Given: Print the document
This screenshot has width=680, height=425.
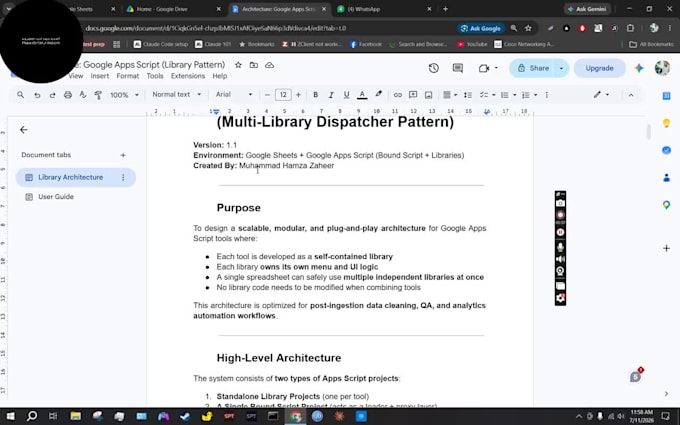Looking at the screenshot, I should (x=68, y=95).
